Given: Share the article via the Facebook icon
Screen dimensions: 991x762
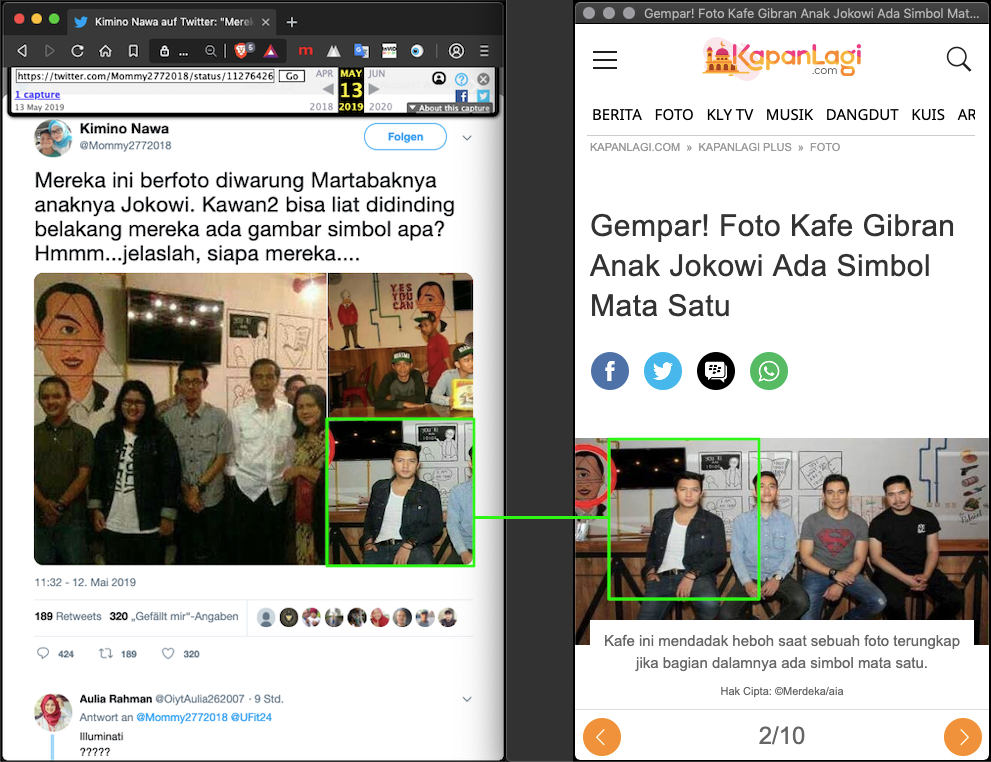Looking at the screenshot, I should 610,371.
